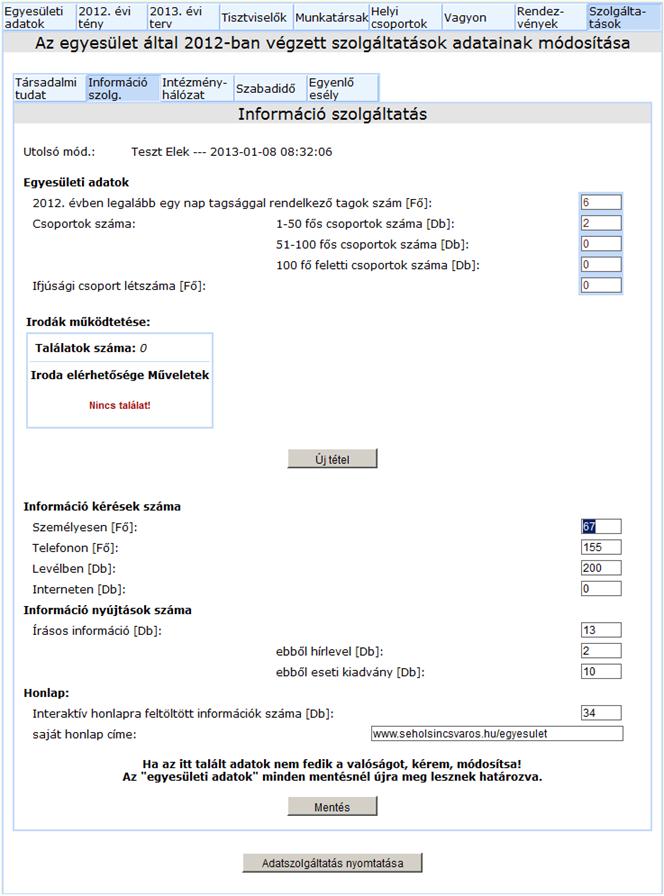Click the Új tétel button

(x=332, y=459)
